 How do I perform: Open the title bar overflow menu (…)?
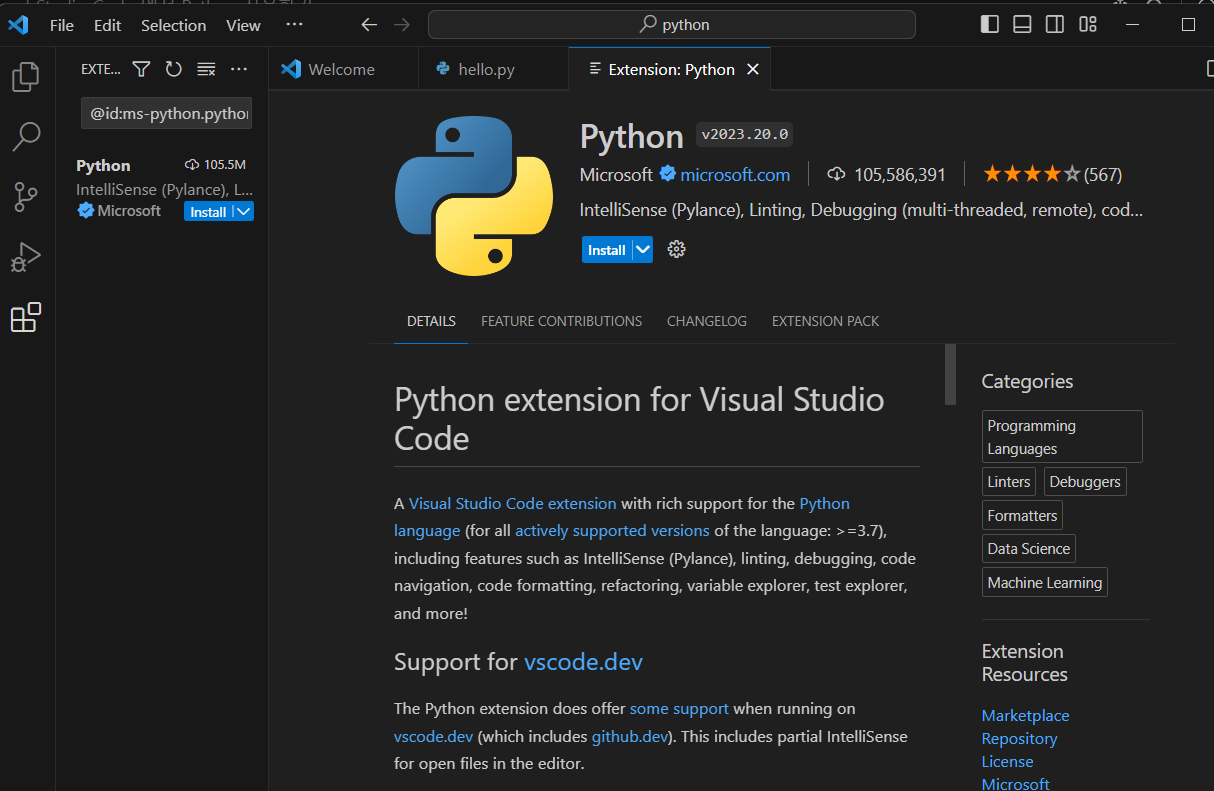point(294,25)
